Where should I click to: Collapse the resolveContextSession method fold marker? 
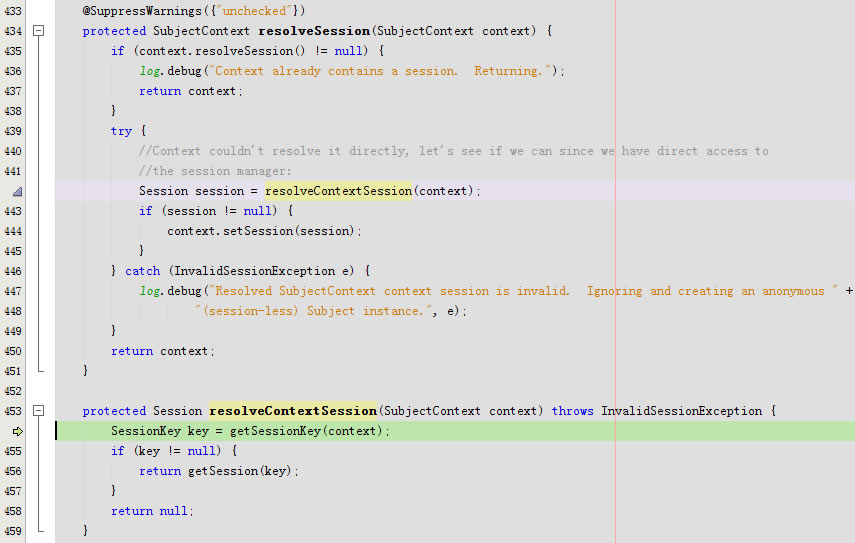(x=39, y=411)
